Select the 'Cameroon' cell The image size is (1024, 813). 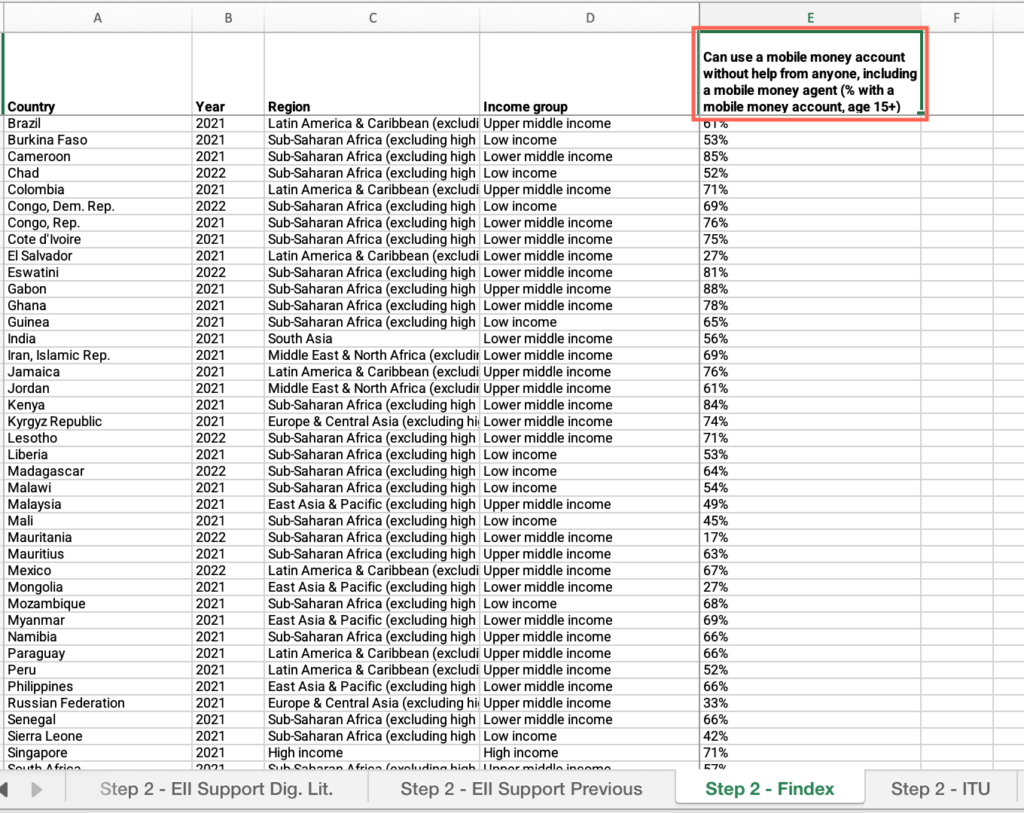97,157
